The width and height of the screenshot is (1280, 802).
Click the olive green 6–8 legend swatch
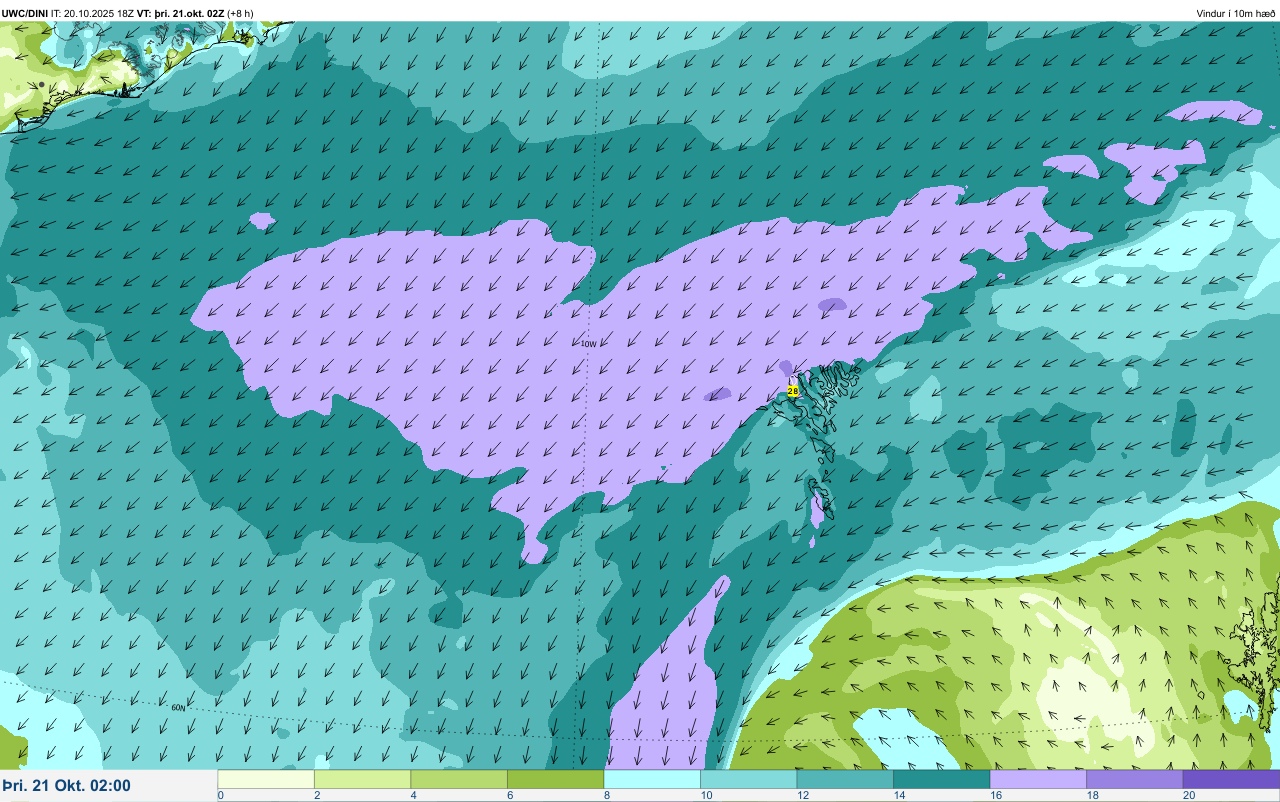(x=555, y=779)
